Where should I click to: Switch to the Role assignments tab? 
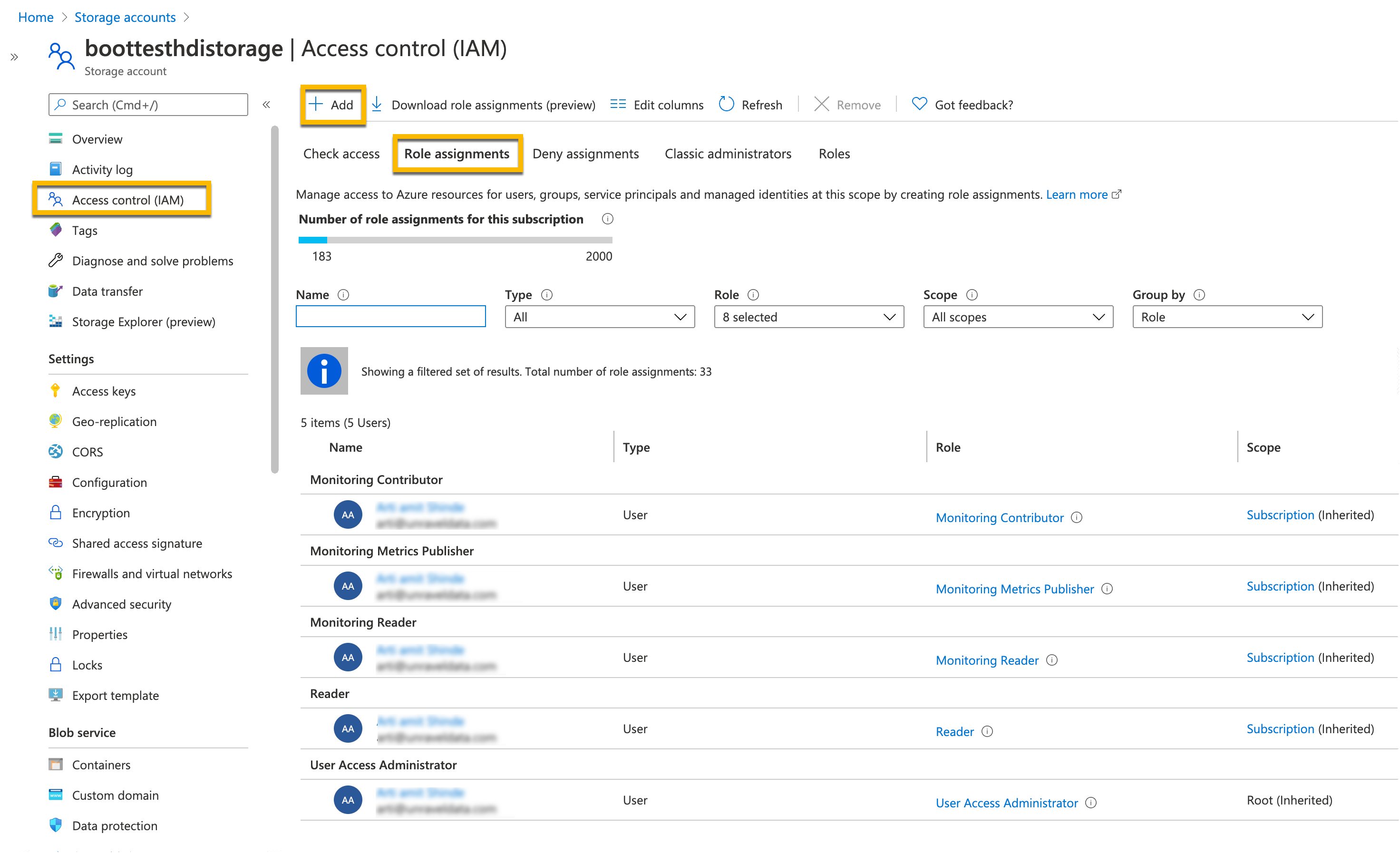457,153
